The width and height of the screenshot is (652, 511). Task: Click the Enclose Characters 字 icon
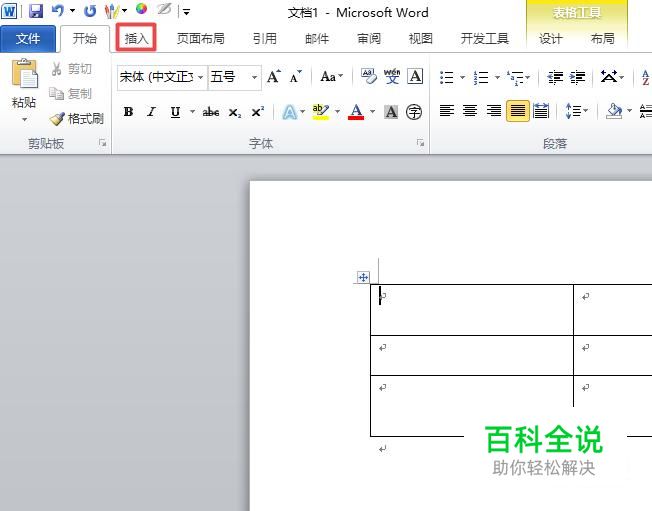[414, 112]
